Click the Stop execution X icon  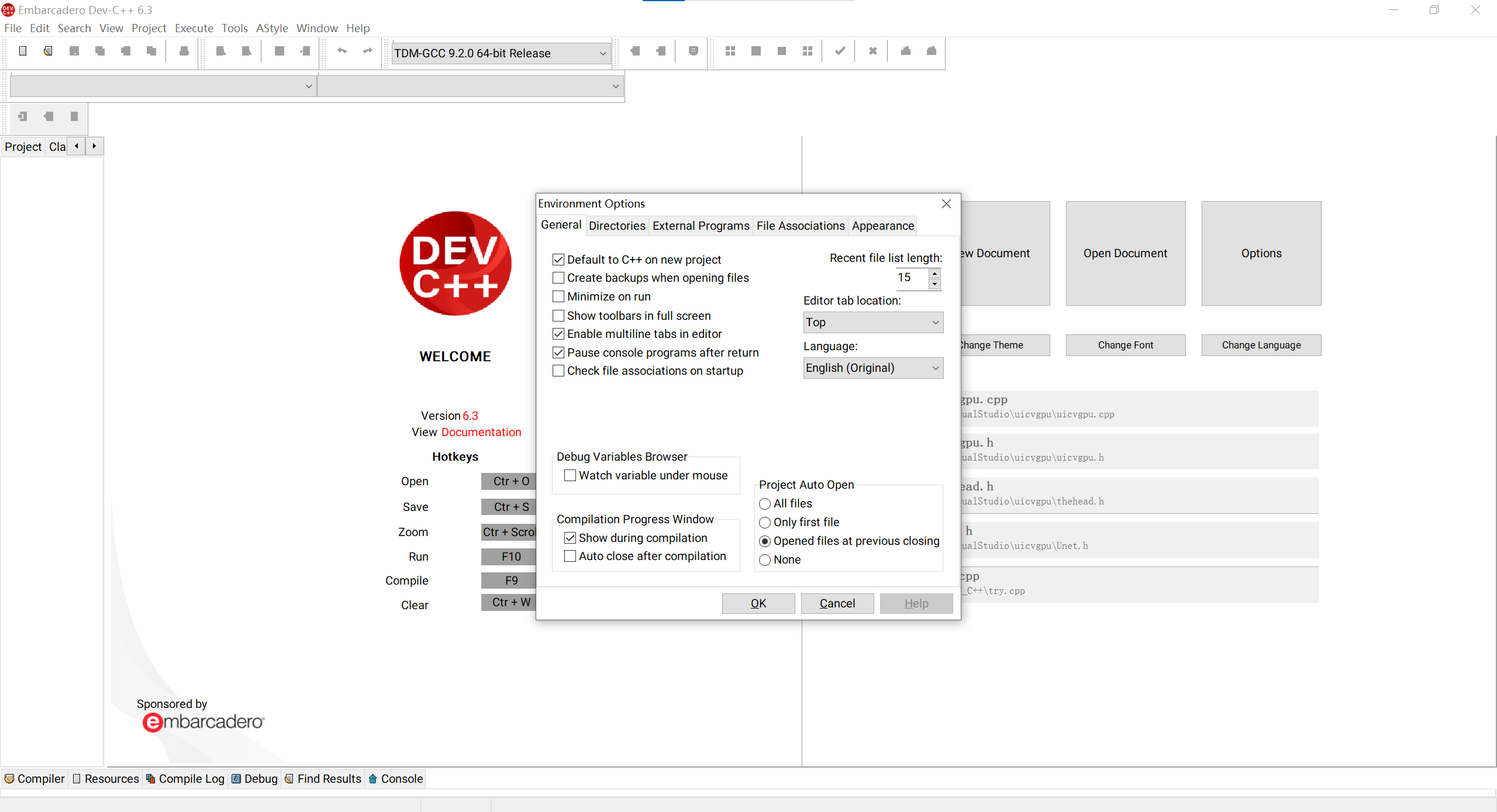pyautogui.click(x=872, y=51)
